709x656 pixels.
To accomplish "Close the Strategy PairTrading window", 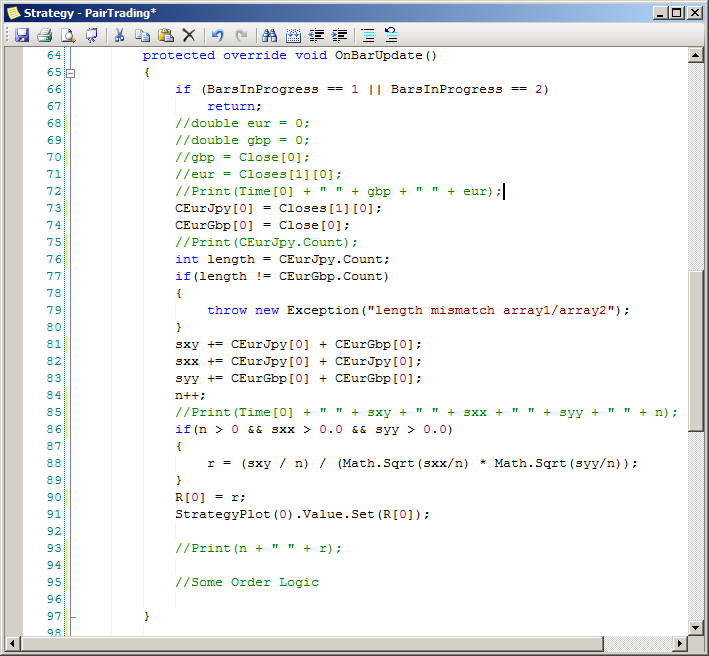I will 694,13.
